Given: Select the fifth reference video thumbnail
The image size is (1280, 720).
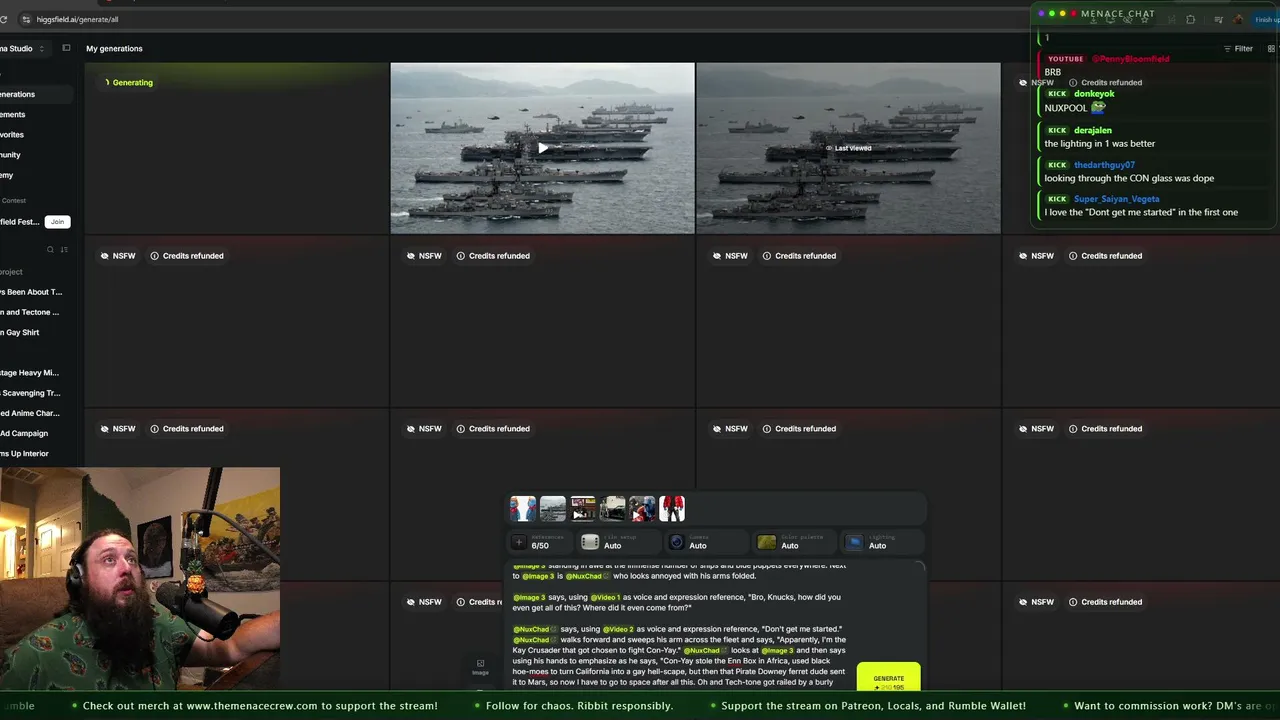Looking at the screenshot, I should tap(642, 509).
